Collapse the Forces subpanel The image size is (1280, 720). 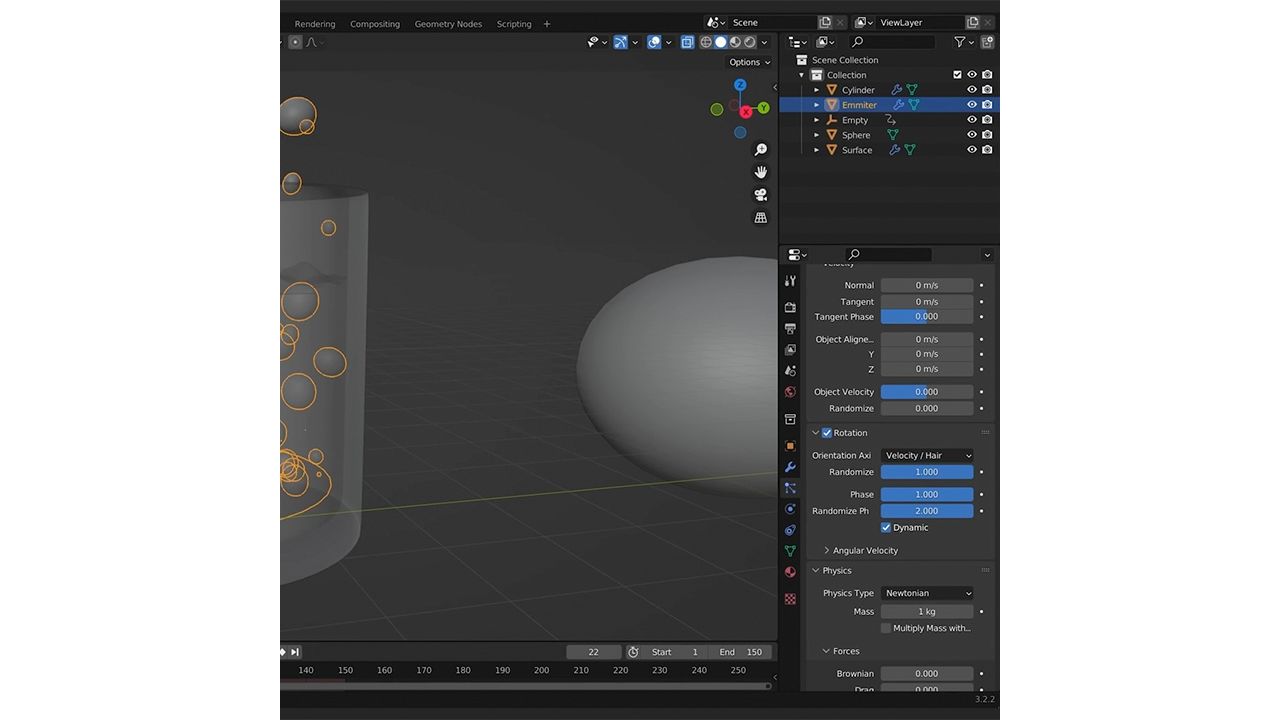pos(827,651)
